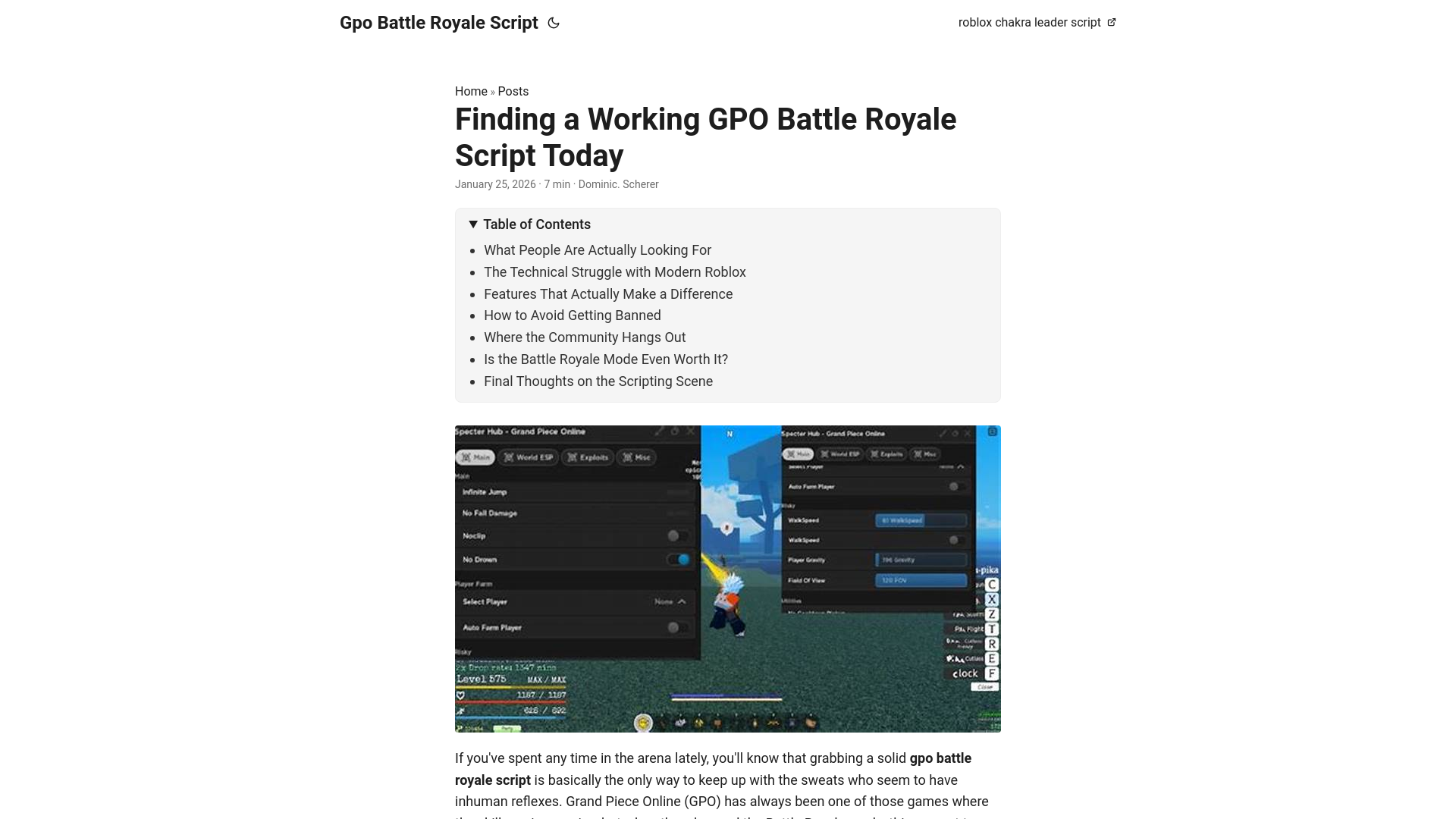Toggle dark mode with the moon icon
Screen dimensions: 1456x819
pyautogui.click(x=554, y=23)
